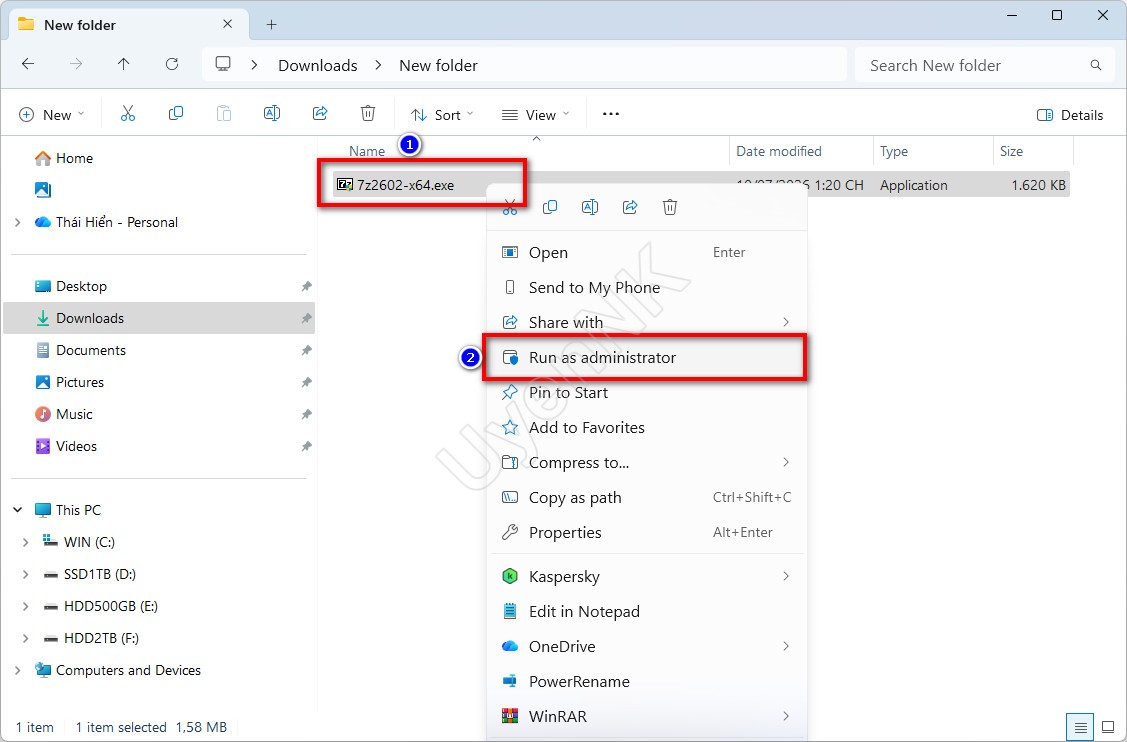1127x742 pixels.
Task: Click the Share icon in the toolbar
Action: (x=320, y=114)
